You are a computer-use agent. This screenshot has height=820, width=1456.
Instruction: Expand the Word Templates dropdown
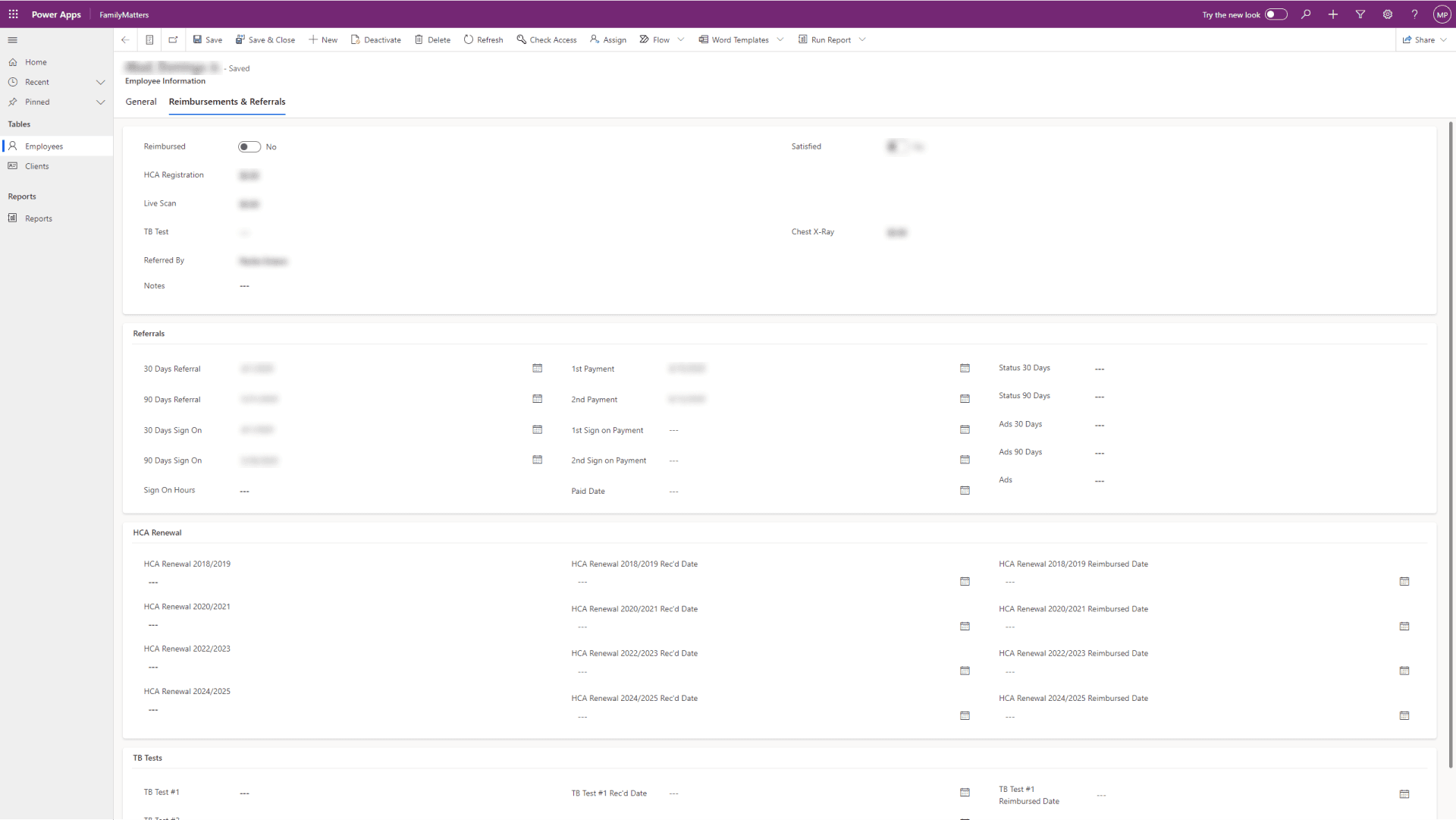[781, 39]
